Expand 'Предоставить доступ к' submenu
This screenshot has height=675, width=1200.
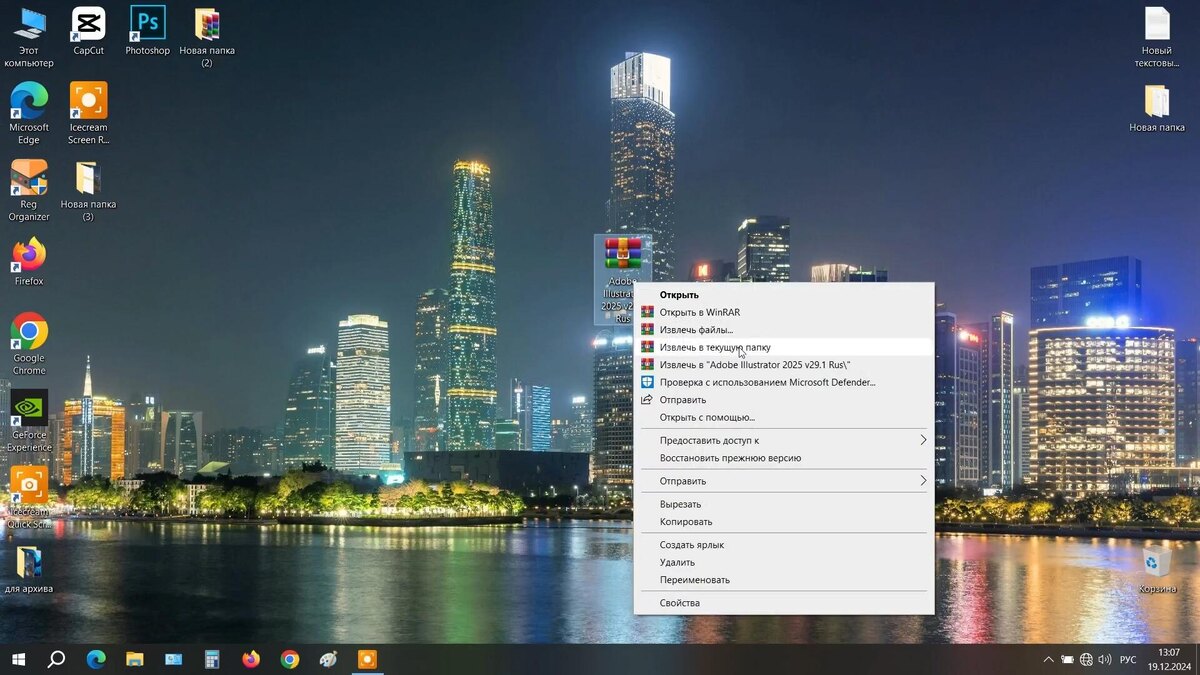784,440
